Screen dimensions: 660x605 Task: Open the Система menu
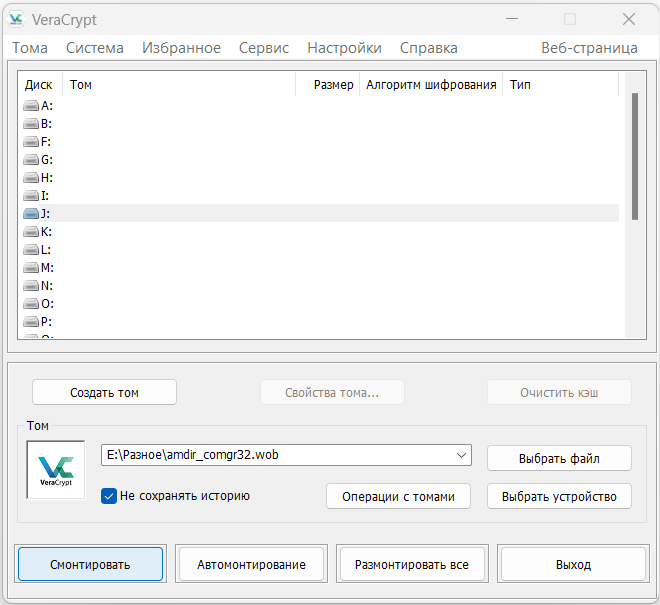tap(95, 48)
